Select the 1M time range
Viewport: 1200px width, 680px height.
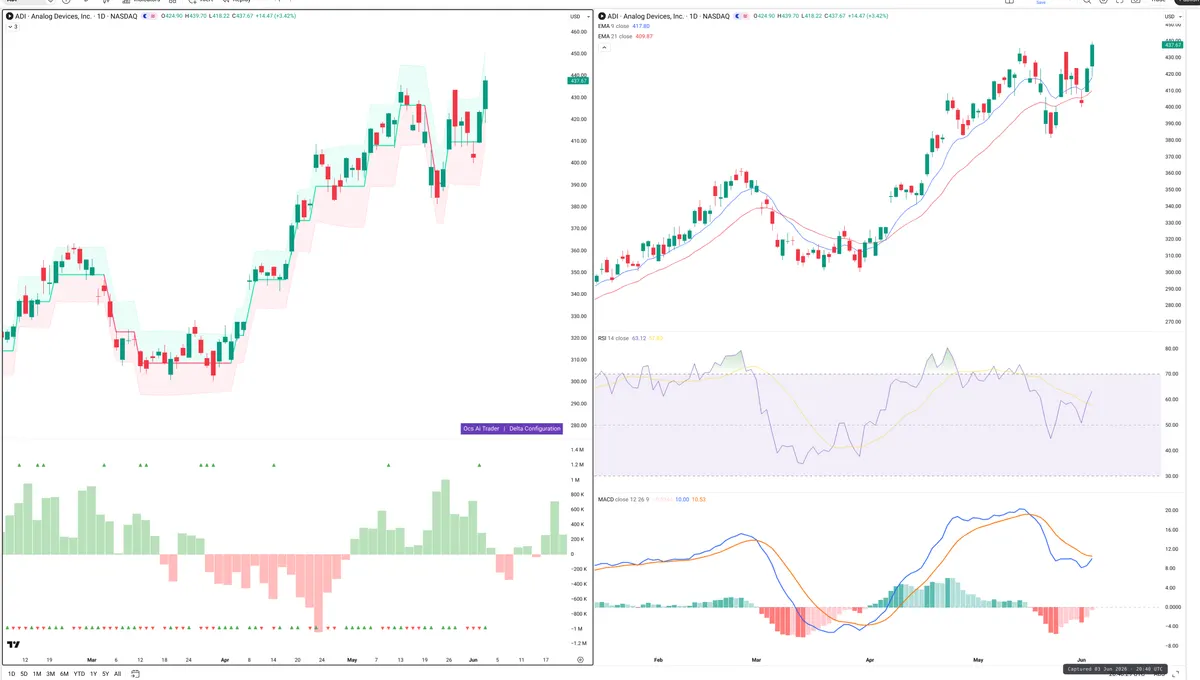[37, 674]
